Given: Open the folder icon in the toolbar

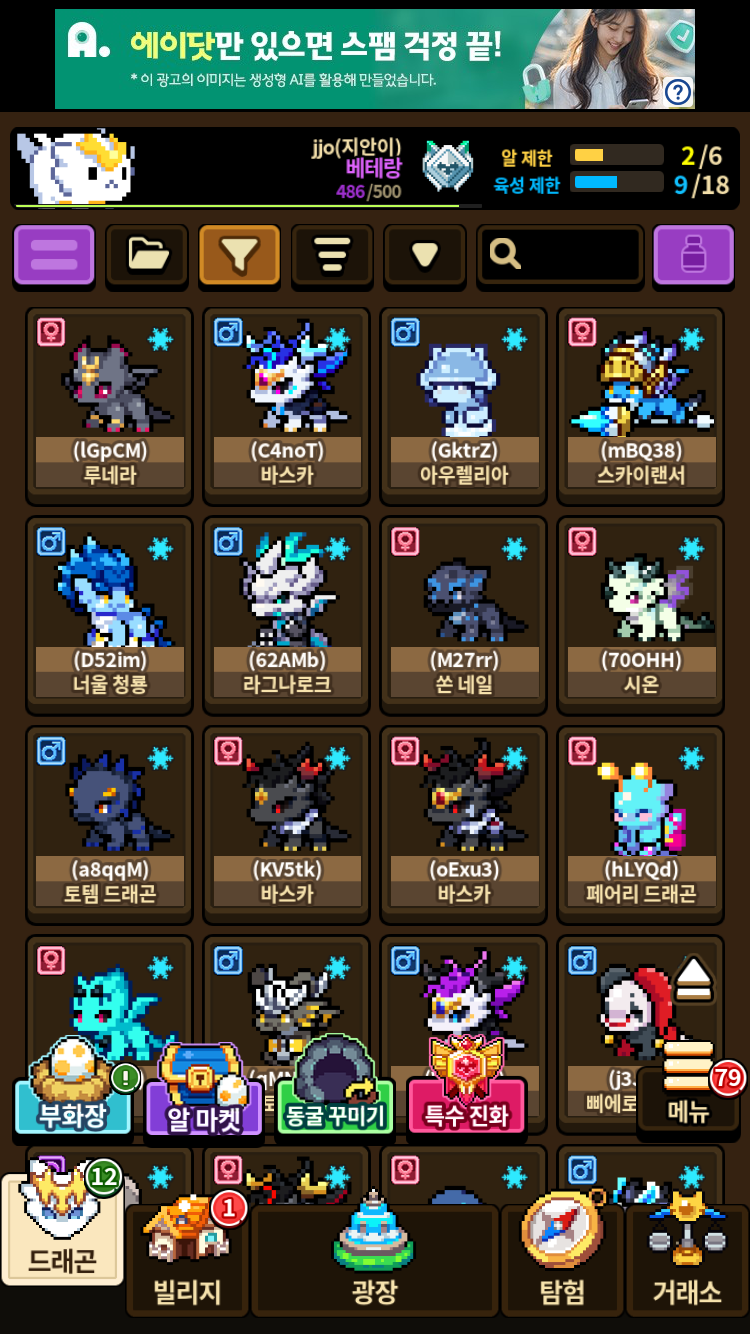Looking at the screenshot, I should [147, 255].
